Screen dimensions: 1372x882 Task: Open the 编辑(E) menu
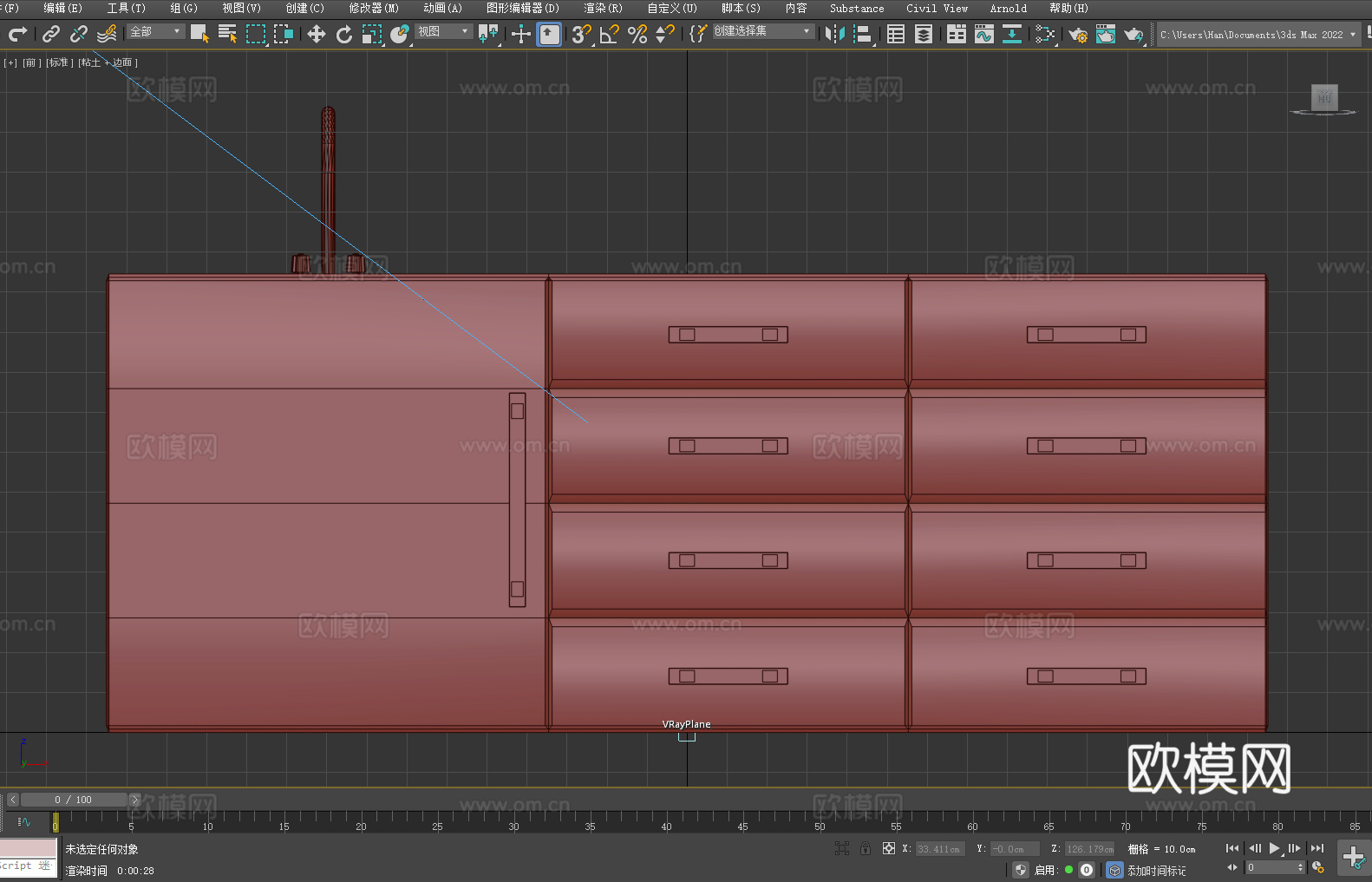click(x=62, y=8)
